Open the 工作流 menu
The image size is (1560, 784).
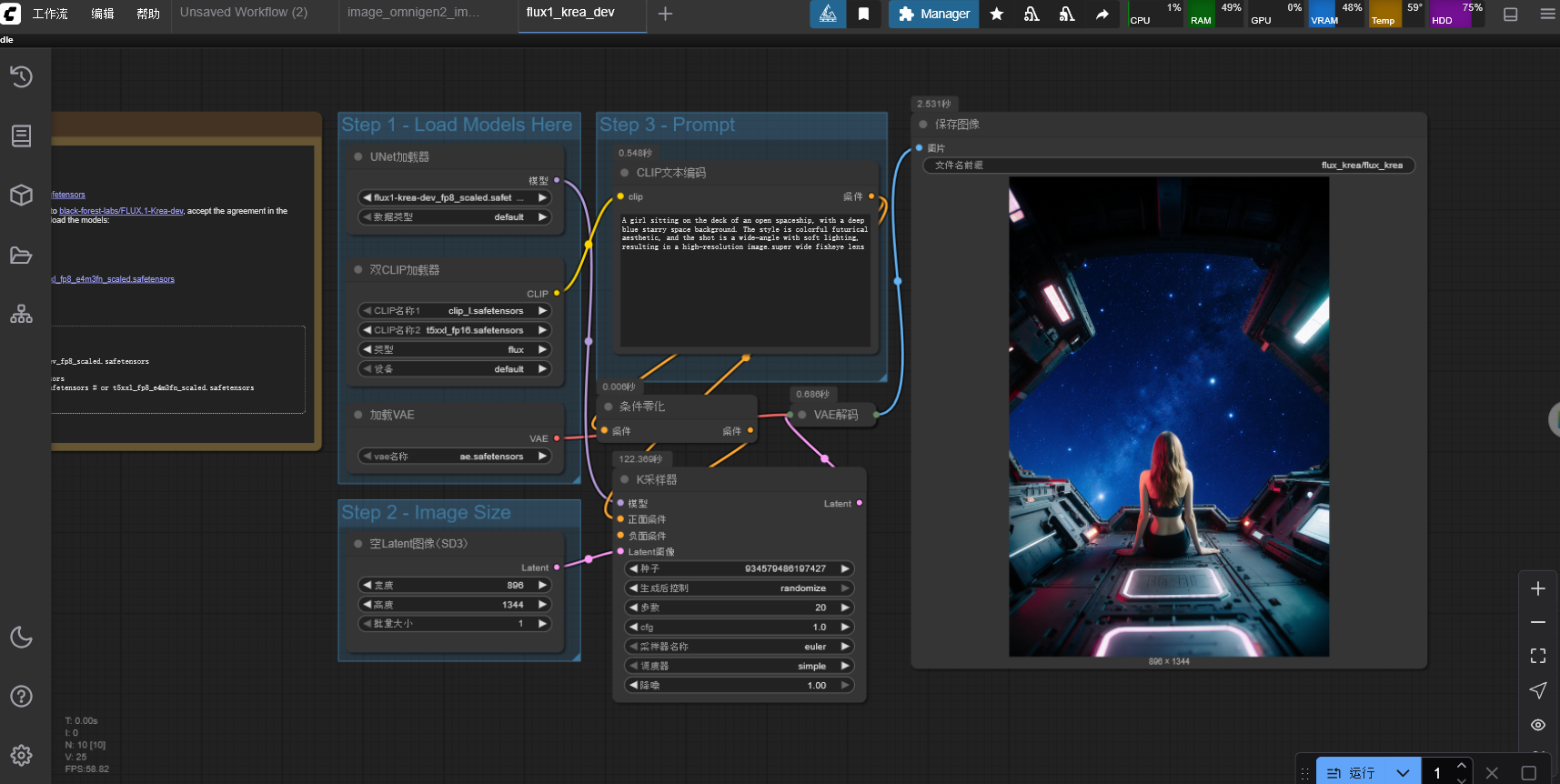[50, 14]
